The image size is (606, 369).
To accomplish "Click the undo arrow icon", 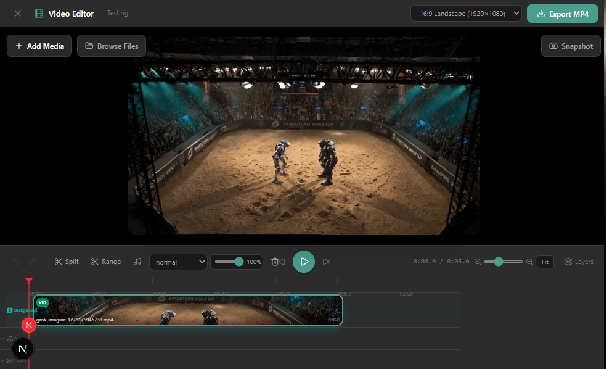I will pos(16,262).
